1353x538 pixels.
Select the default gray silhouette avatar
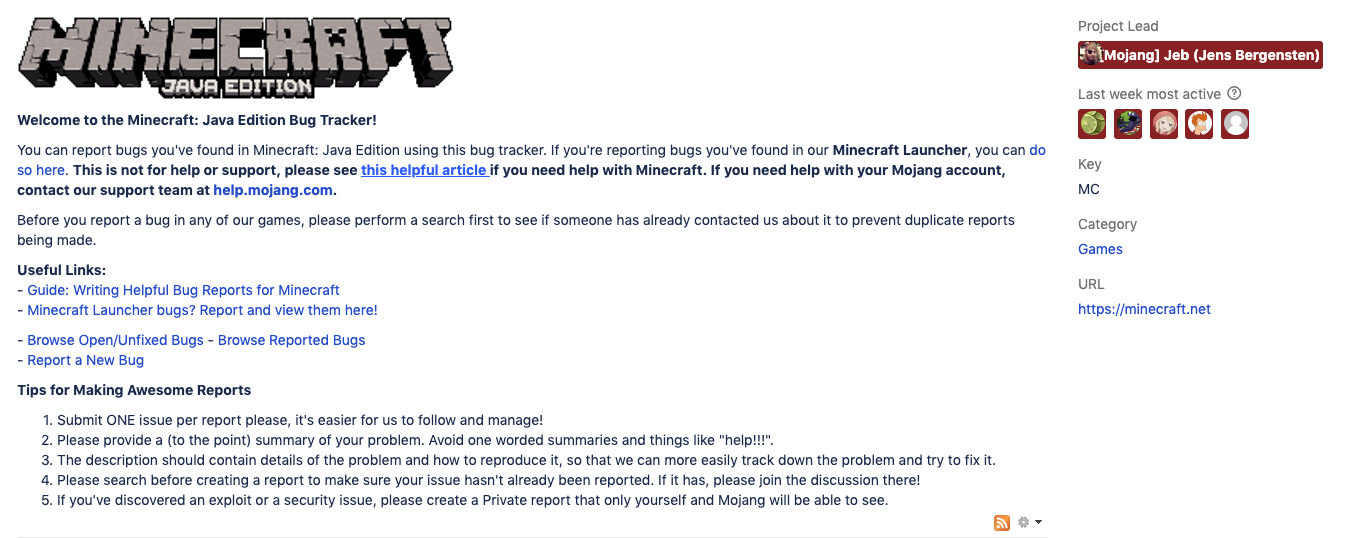pos(1236,124)
